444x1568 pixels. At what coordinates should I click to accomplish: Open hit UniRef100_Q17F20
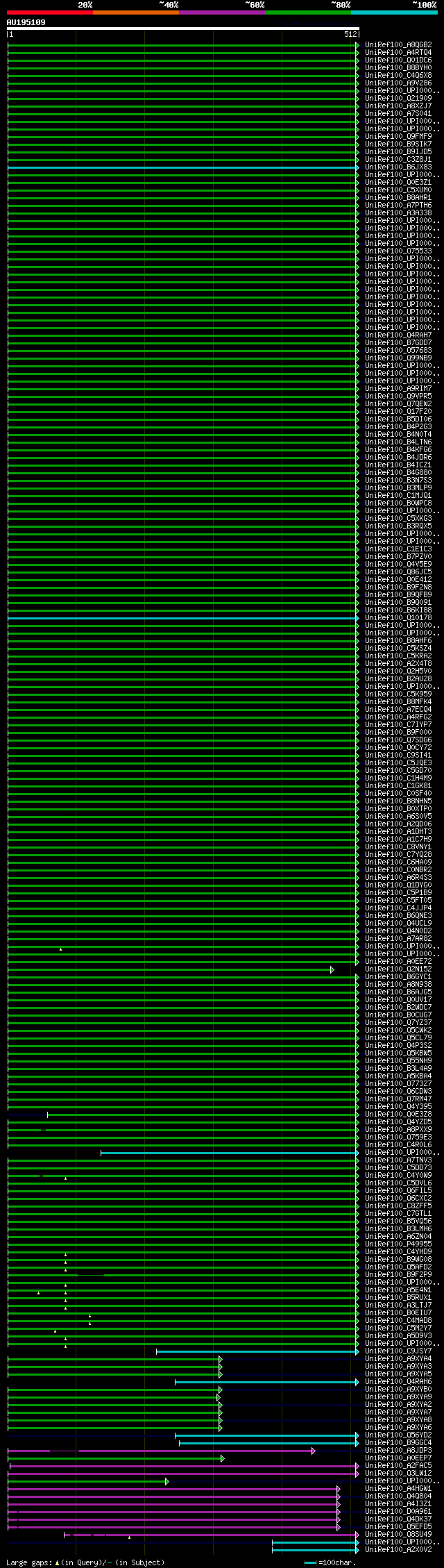398,412
